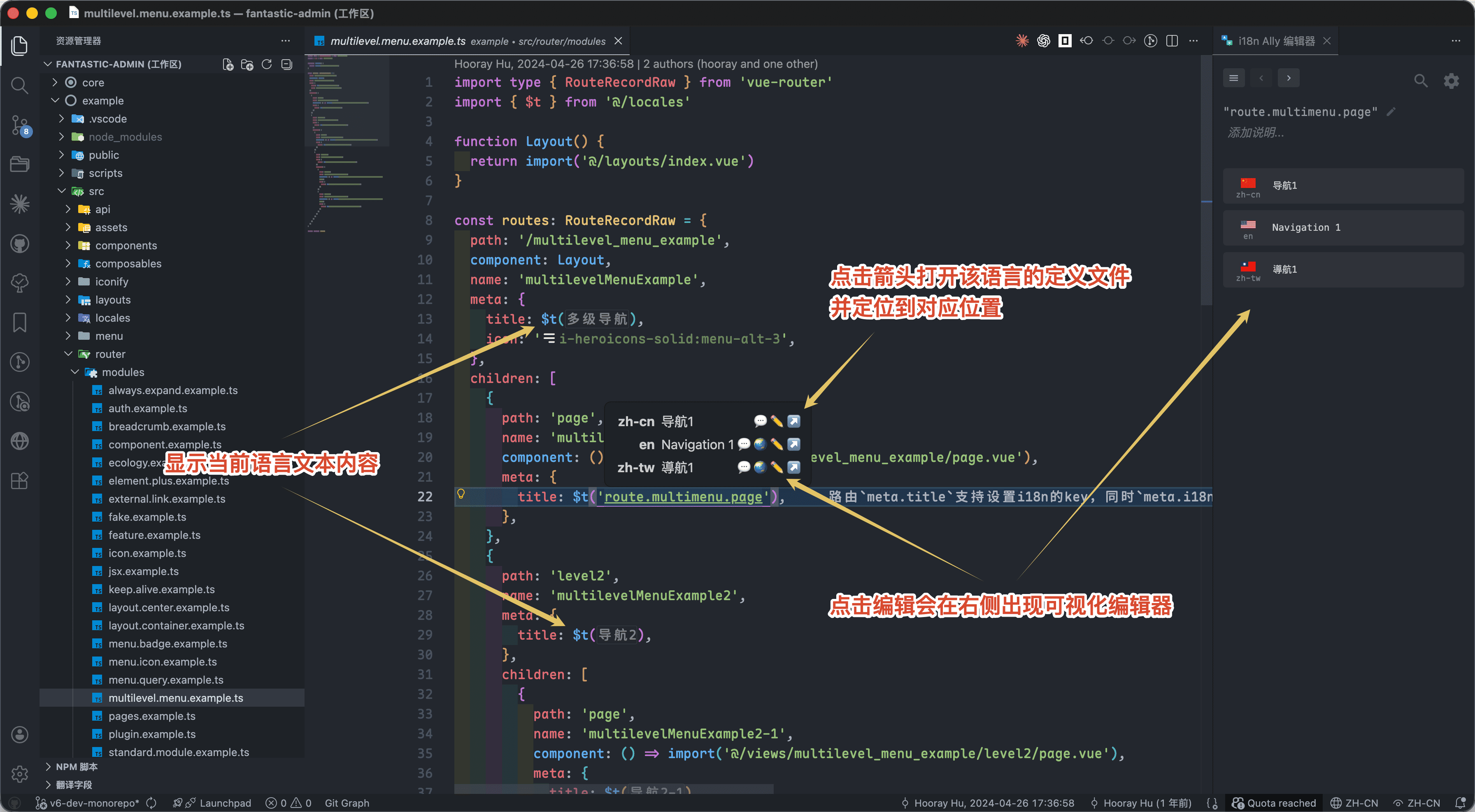Open the Extensions view in activity bar
The width and height of the screenshot is (1475, 812).
pos(19,481)
